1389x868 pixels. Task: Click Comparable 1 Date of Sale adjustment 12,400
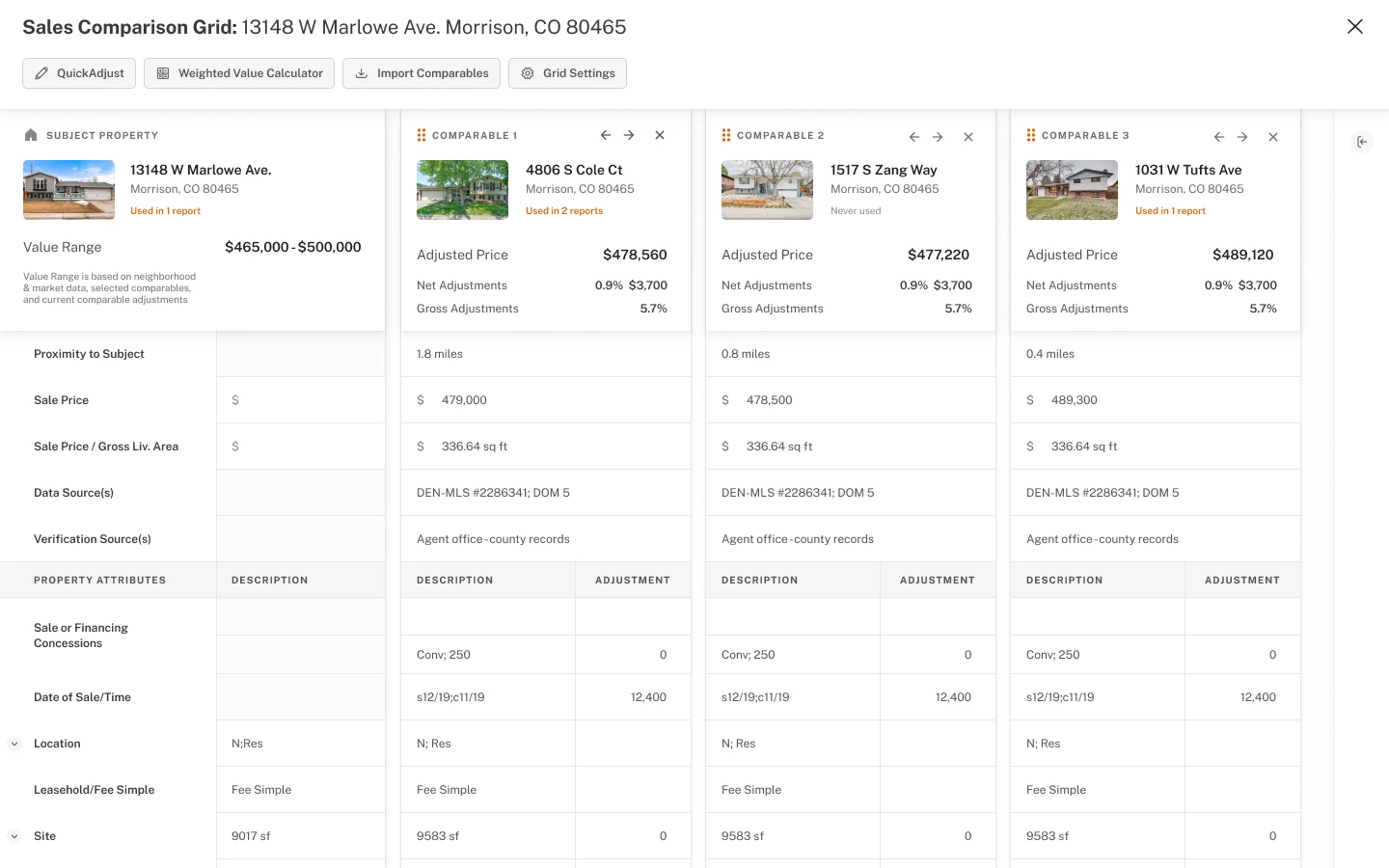click(x=633, y=697)
